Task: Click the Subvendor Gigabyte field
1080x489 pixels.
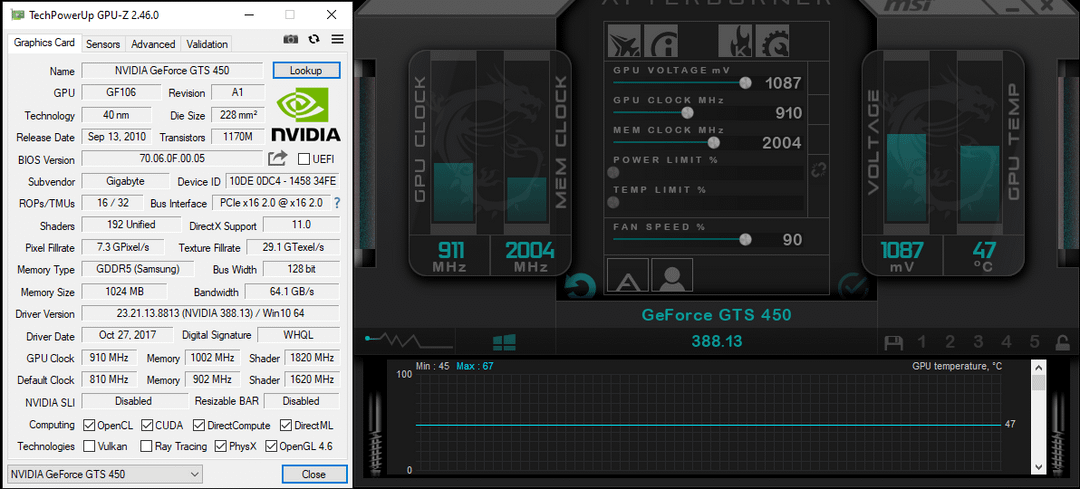Action: click(125, 181)
